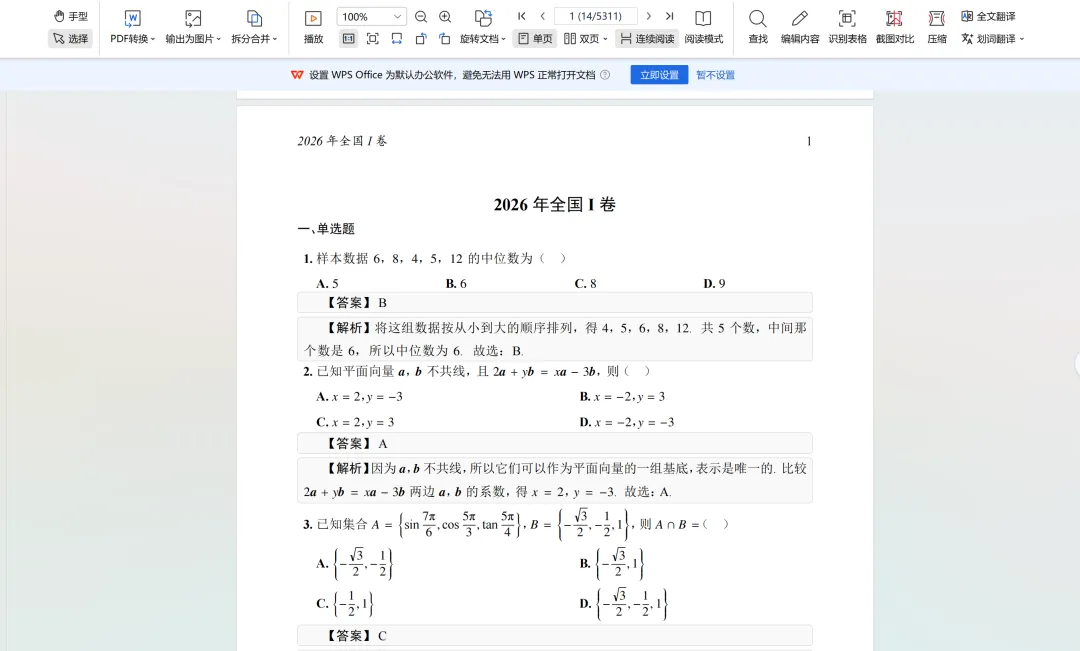This screenshot has width=1080, height=651.
Task: Click the 【答案】B answer box
Action: (554, 302)
